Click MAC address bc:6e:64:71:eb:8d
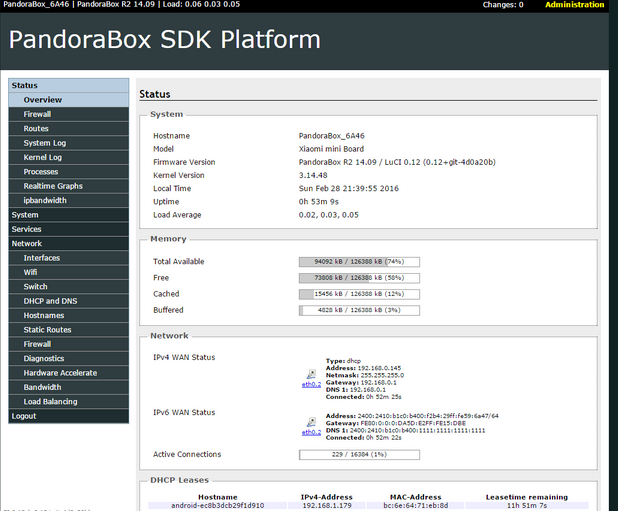This screenshot has width=618, height=511. (x=416, y=505)
